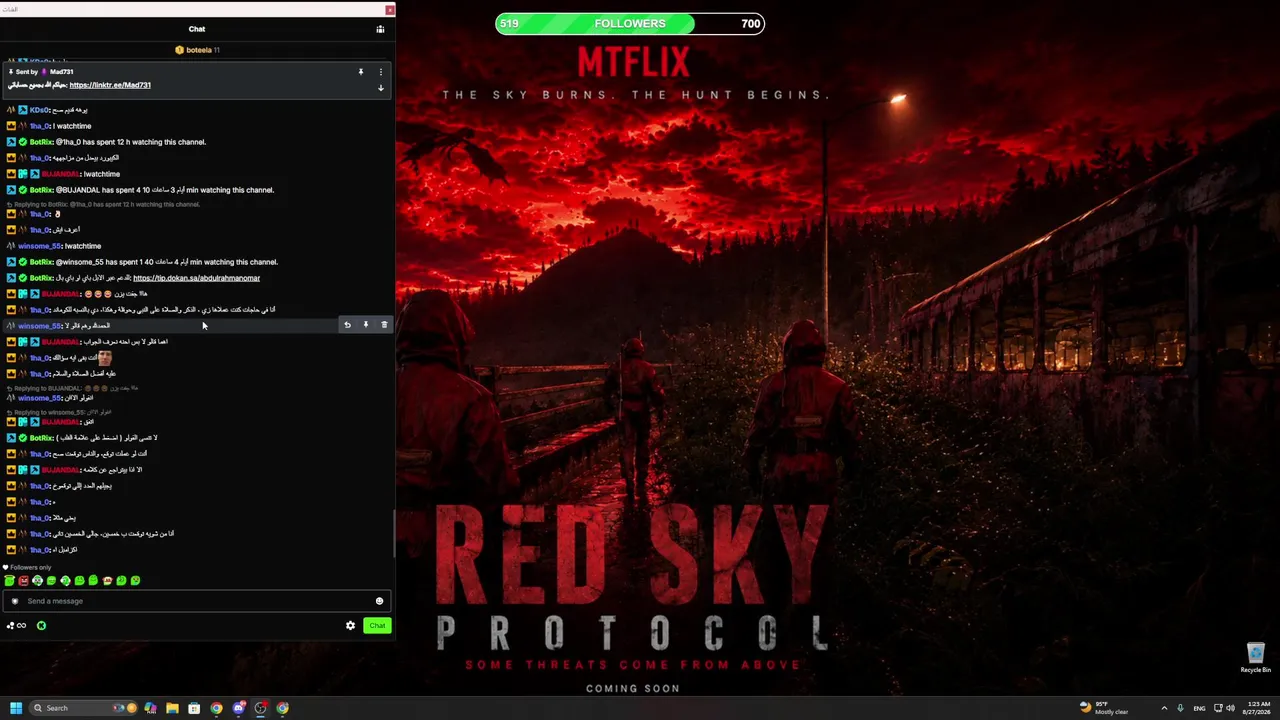Open the Recycle Bin desktop icon
Image resolution: width=1280 pixels, height=720 pixels.
click(x=1256, y=657)
